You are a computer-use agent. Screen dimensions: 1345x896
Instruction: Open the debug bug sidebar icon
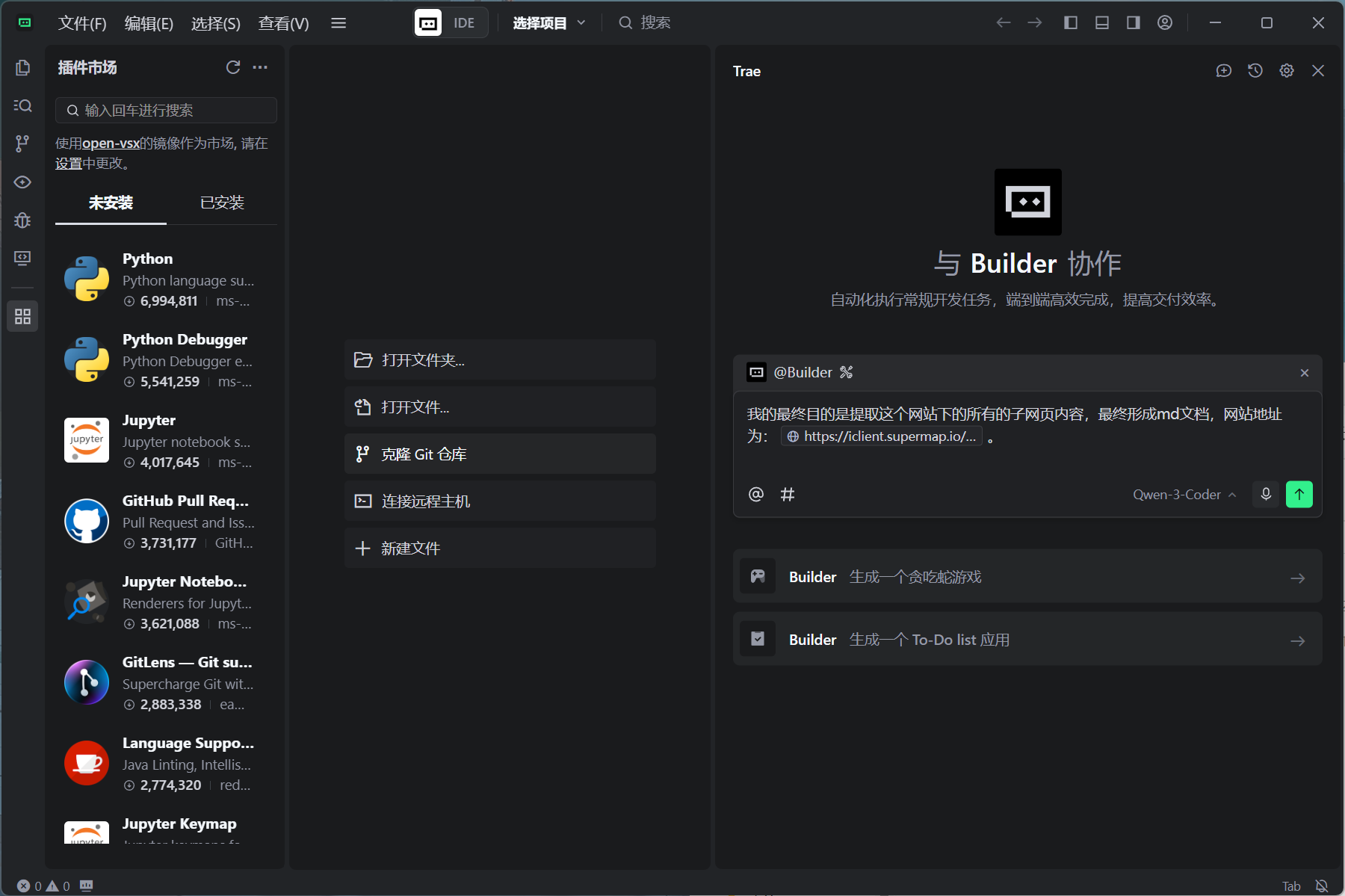[22, 220]
